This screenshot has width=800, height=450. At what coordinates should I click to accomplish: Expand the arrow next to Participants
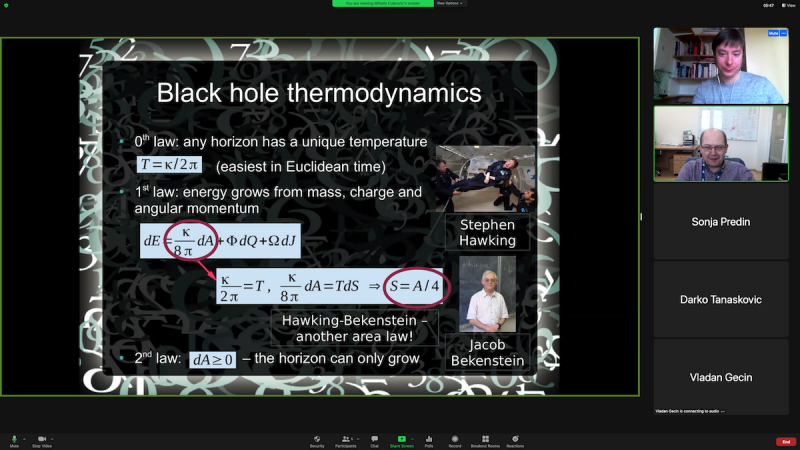(358, 439)
